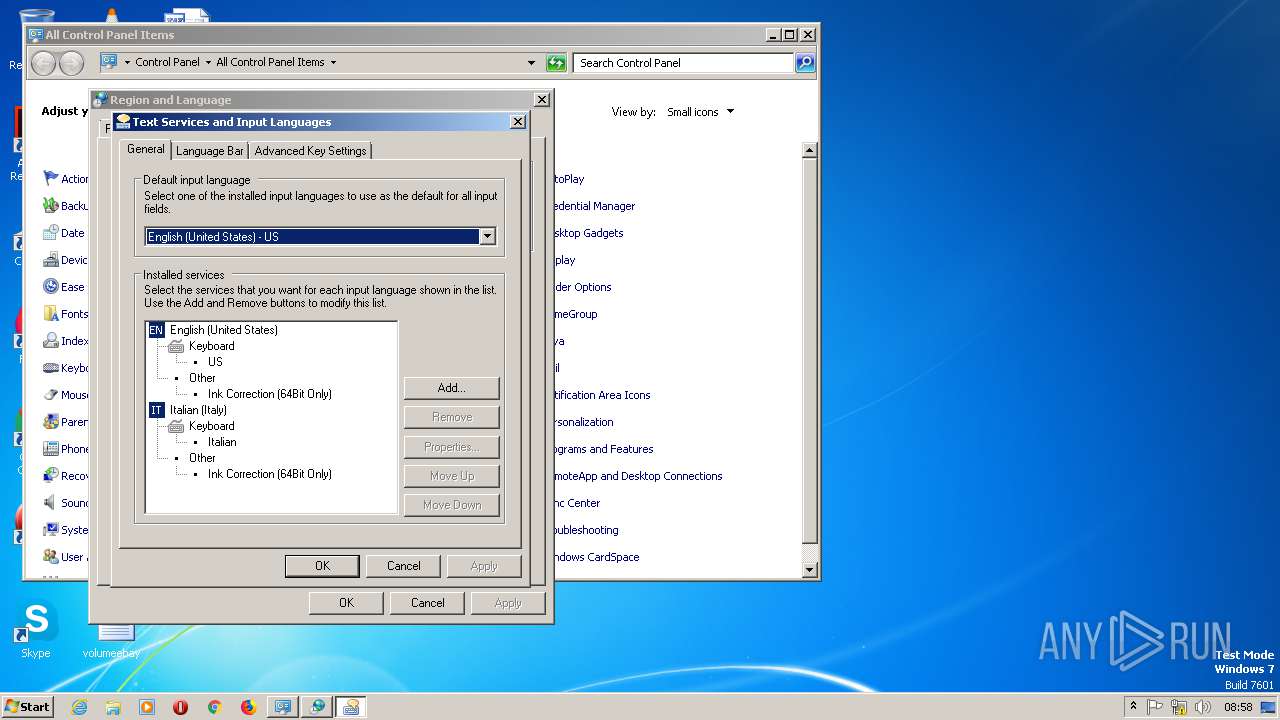Select the Keyboard node under English (United States)

pyautogui.click(x=212, y=346)
